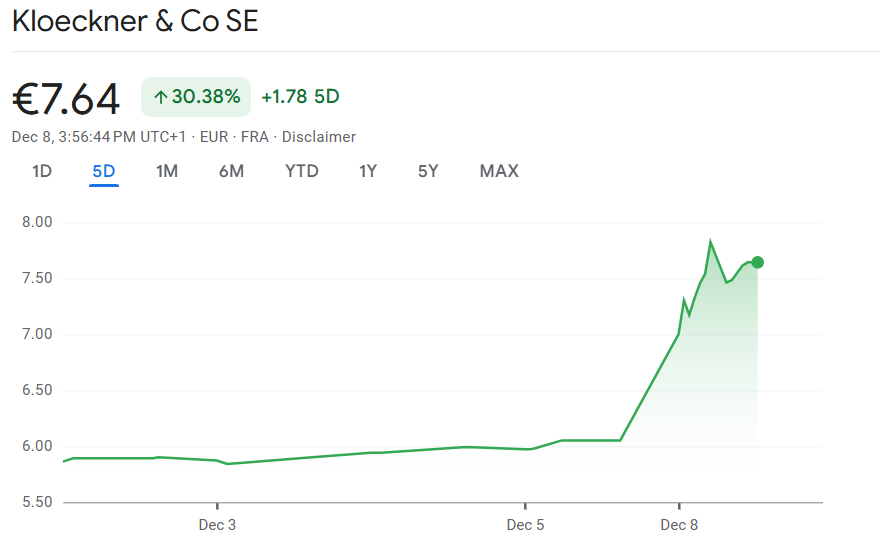Click the +1.78 5D change text
The height and width of the screenshot is (546, 880).
300,97
